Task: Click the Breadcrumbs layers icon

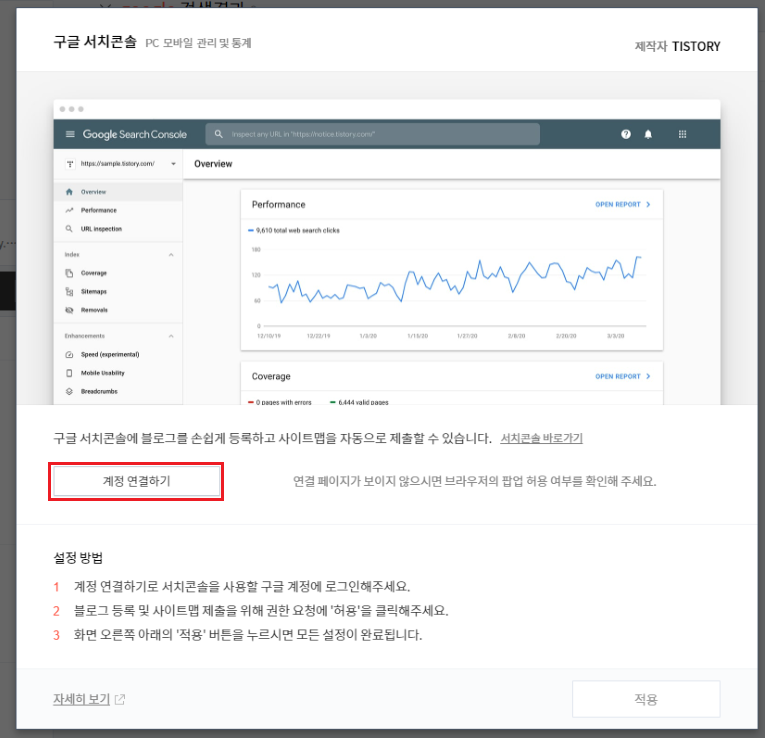Action: tap(69, 392)
